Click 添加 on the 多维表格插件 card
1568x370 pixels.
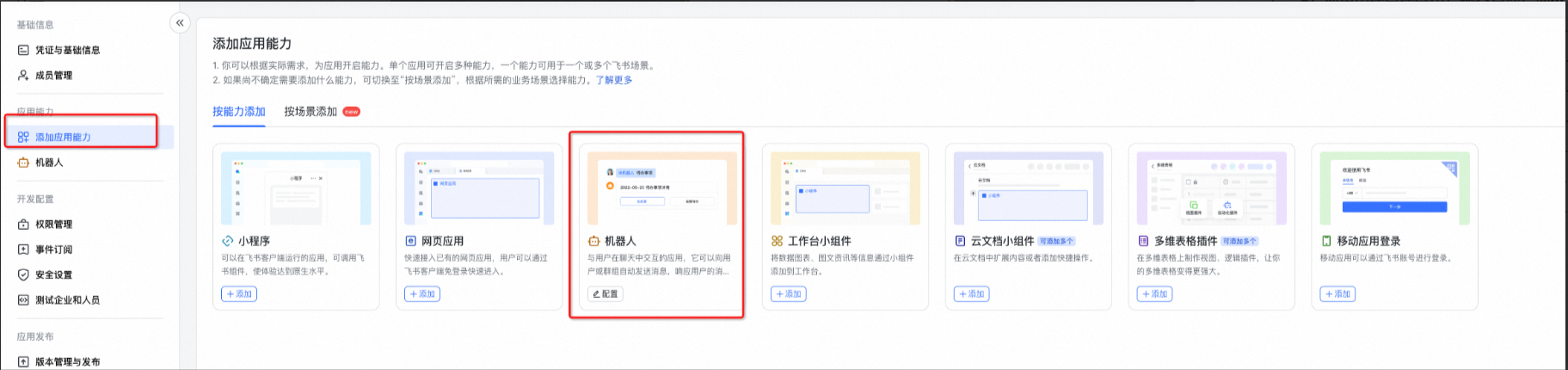coord(1154,294)
